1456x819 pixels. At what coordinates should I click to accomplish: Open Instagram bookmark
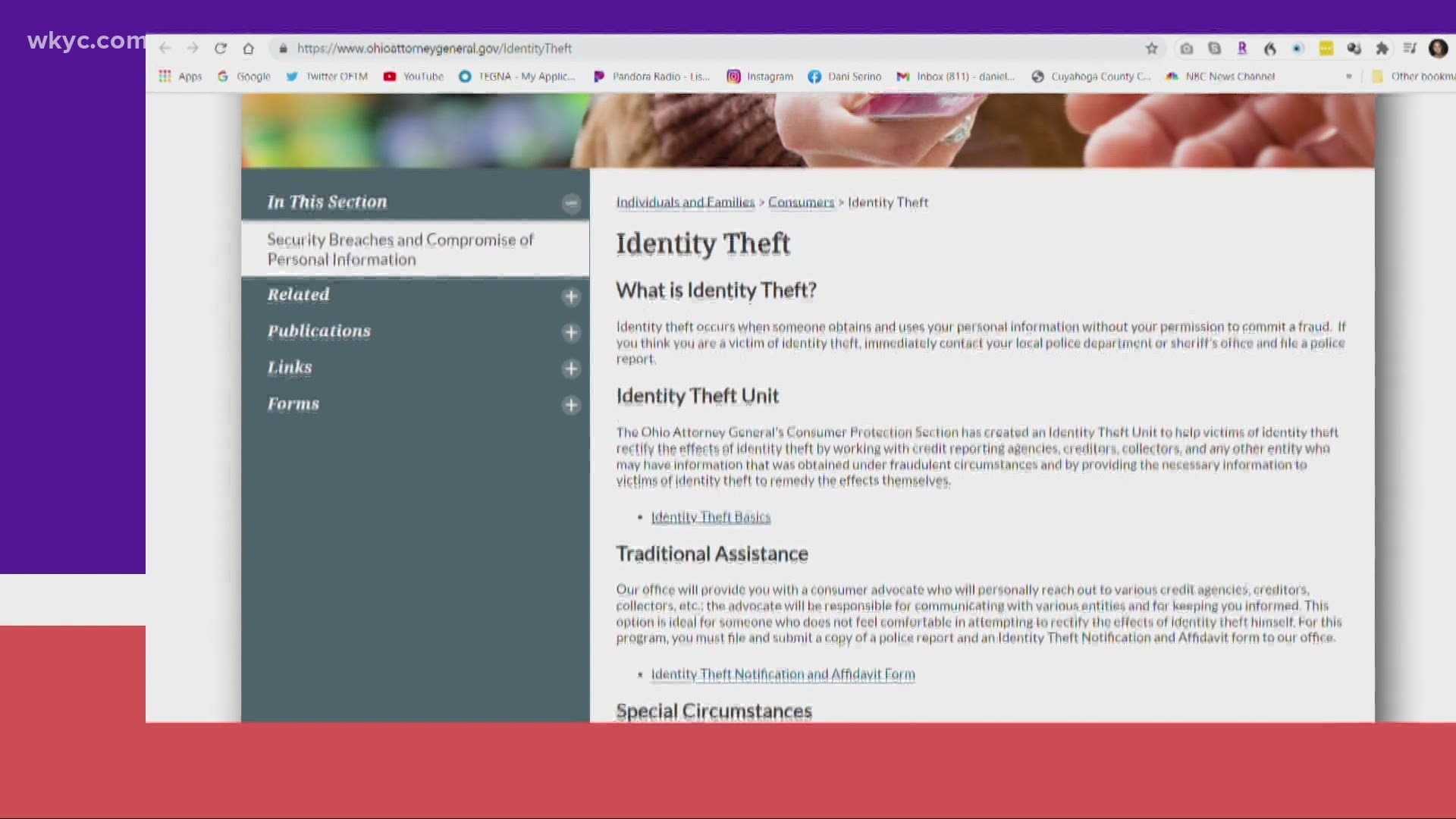pyautogui.click(x=760, y=77)
